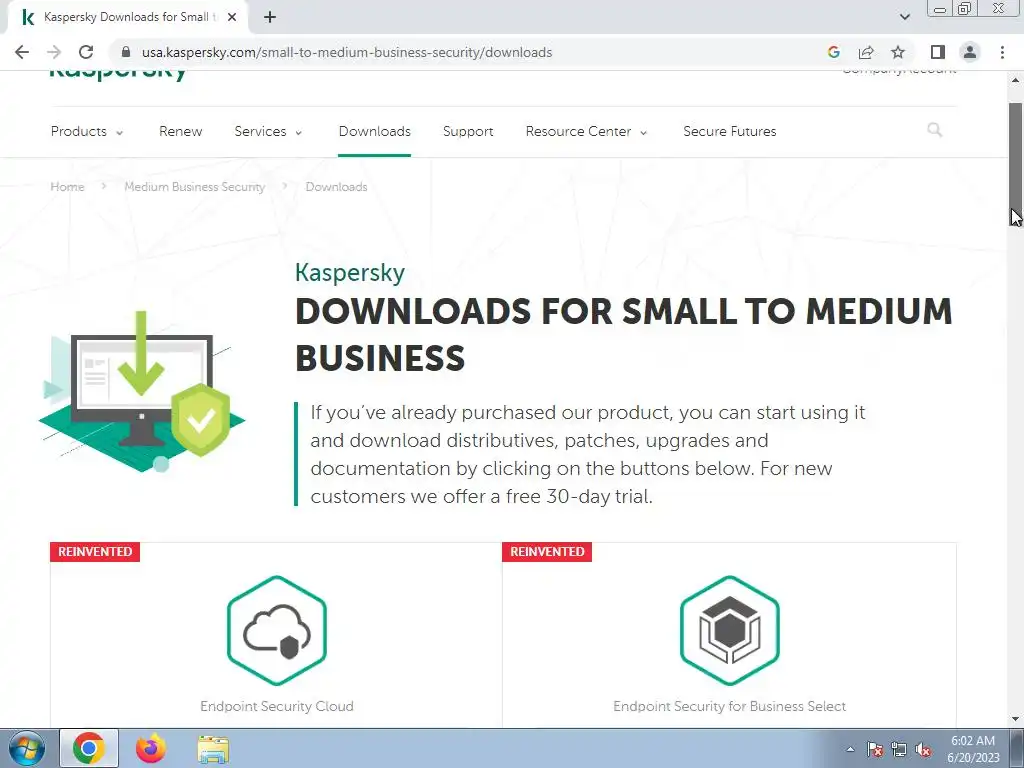Click the Action Center flag icon
This screenshot has height=768, width=1024.
(x=875, y=750)
